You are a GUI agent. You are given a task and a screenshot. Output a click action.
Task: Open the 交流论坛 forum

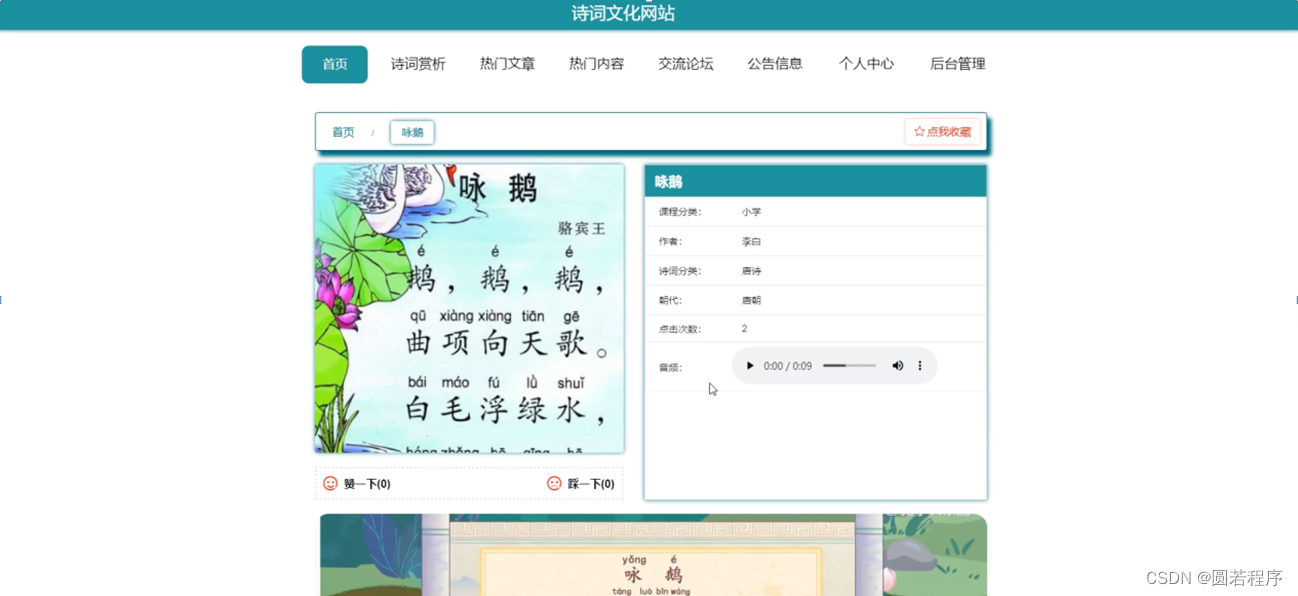[x=686, y=63]
